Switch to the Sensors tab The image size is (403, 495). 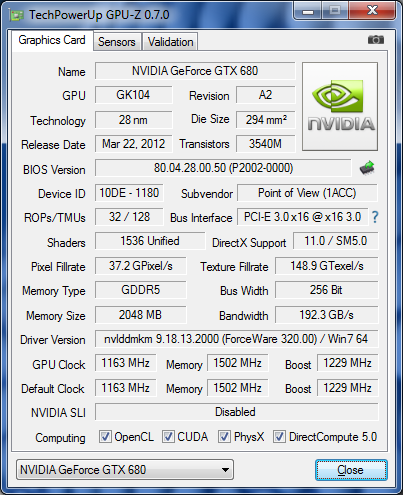pyautogui.click(x=117, y=42)
